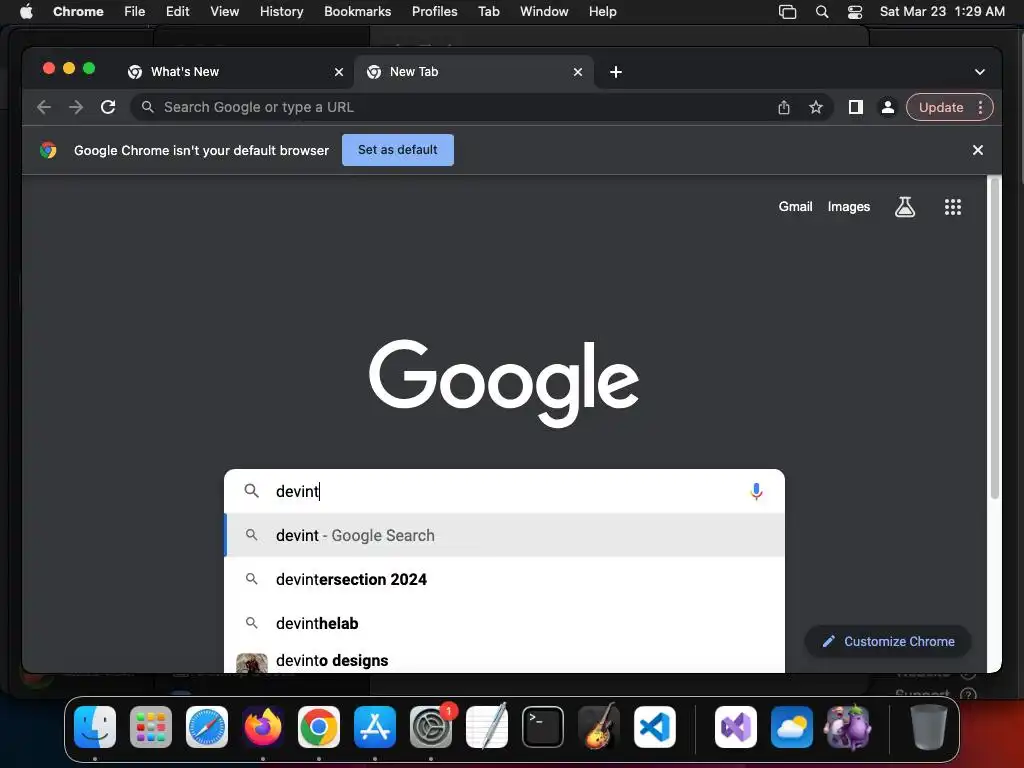
Task: Open Visual Studio Code from the dock
Action: coord(655,727)
